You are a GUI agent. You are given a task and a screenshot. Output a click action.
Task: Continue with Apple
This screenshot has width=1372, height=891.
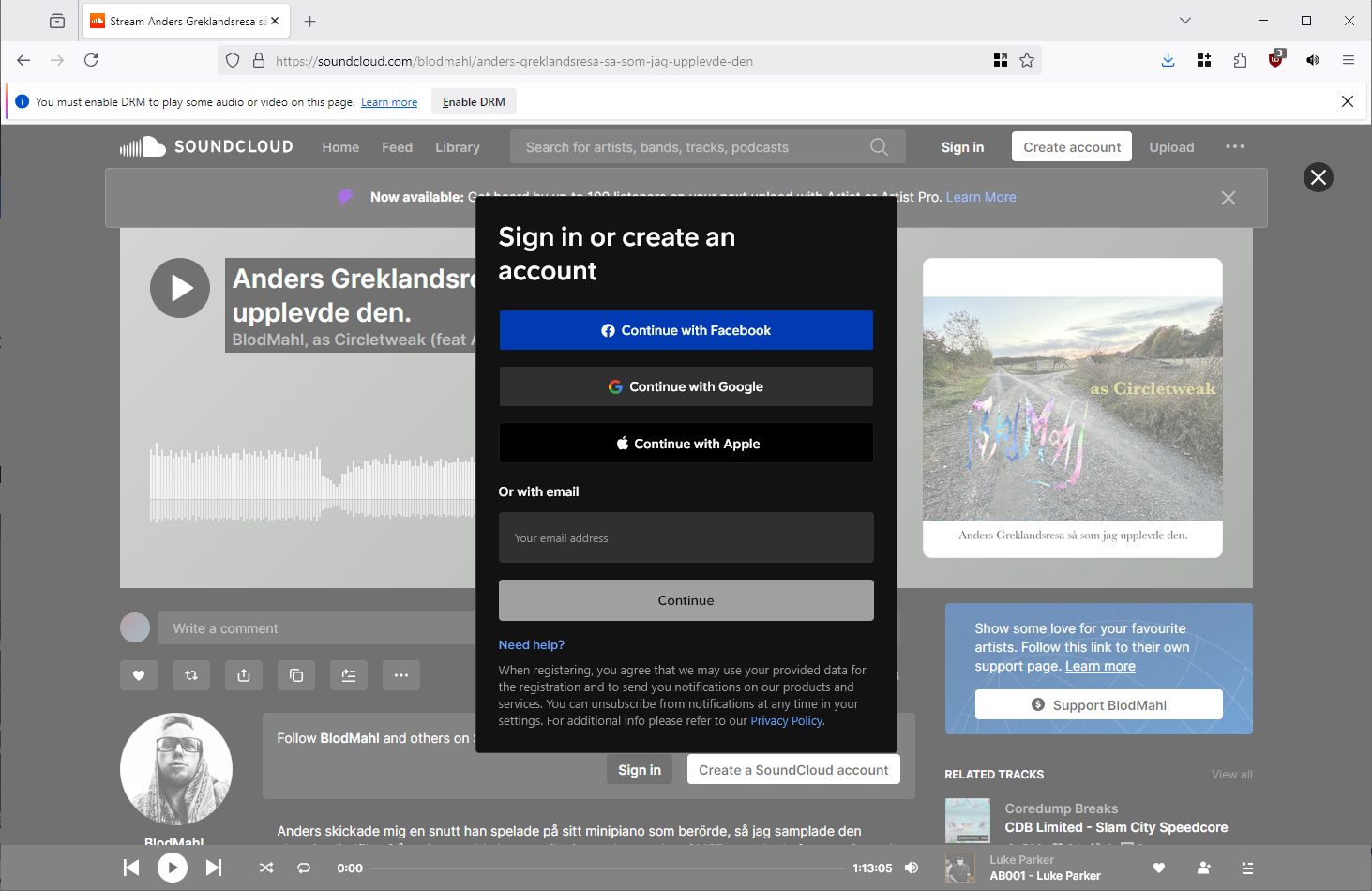pos(686,443)
